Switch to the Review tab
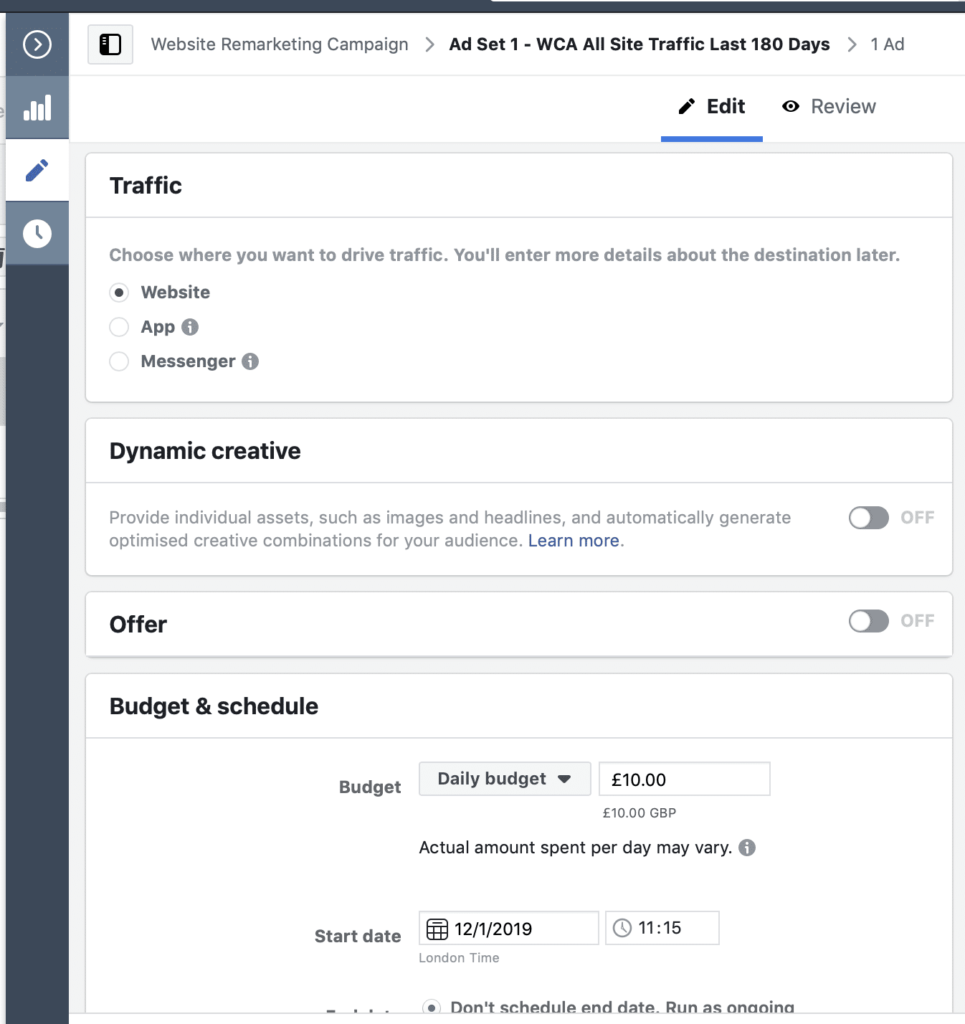The image size is (965, 1024). (x=829, y=106)
